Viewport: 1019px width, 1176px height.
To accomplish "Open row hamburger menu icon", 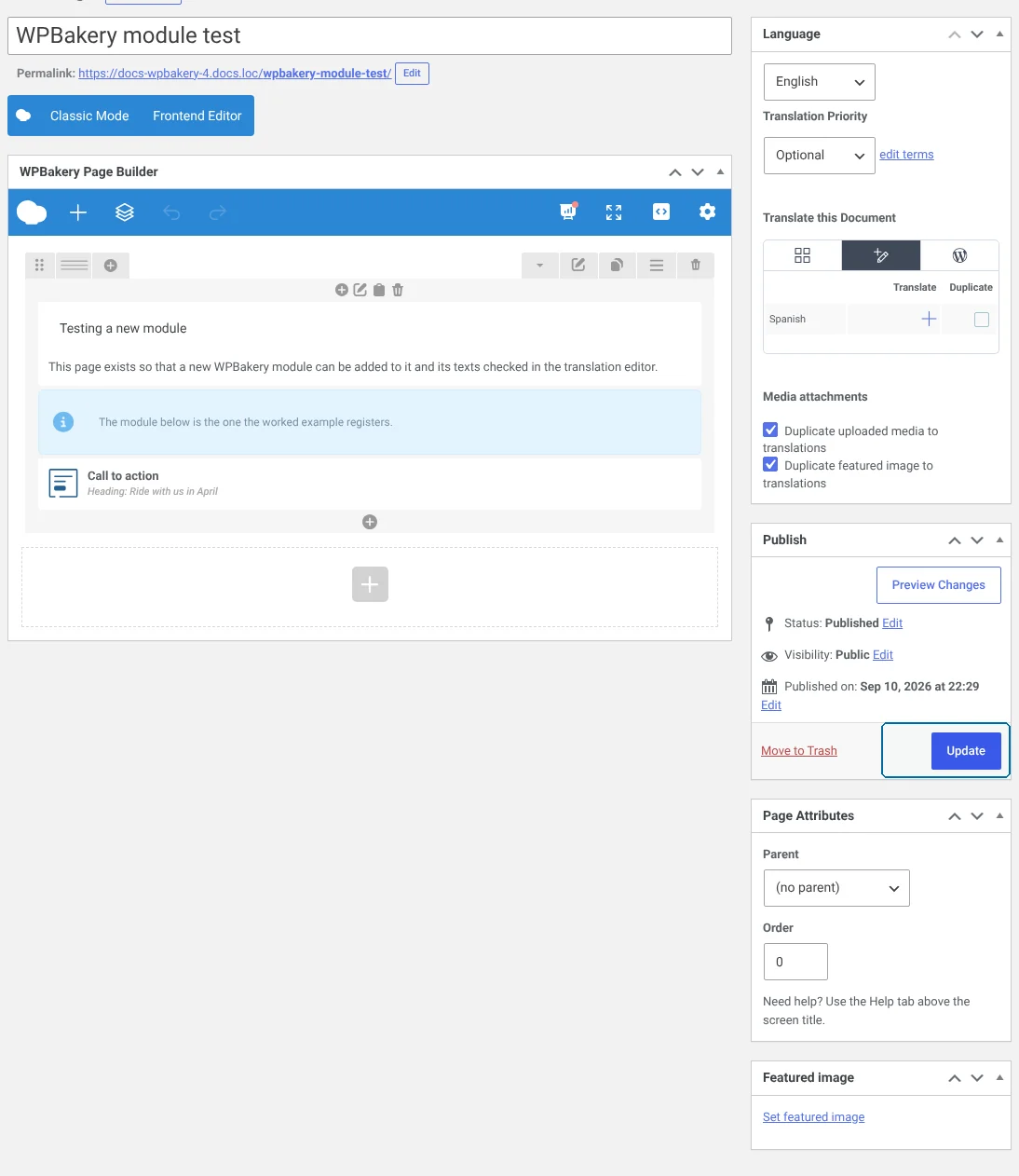I will tap(657, 266).
